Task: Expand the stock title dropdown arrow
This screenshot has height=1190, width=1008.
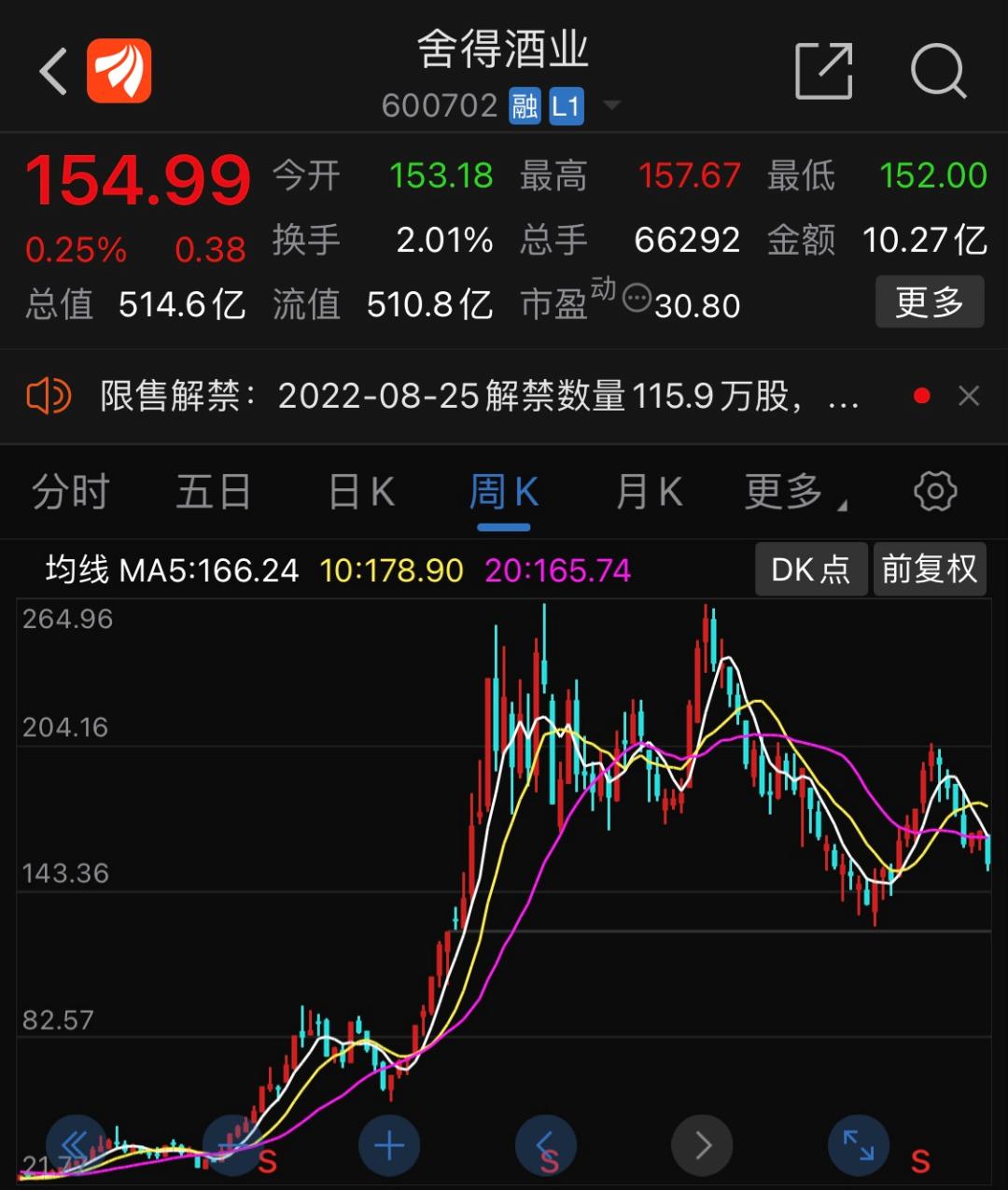Action: tap(611, 105)
